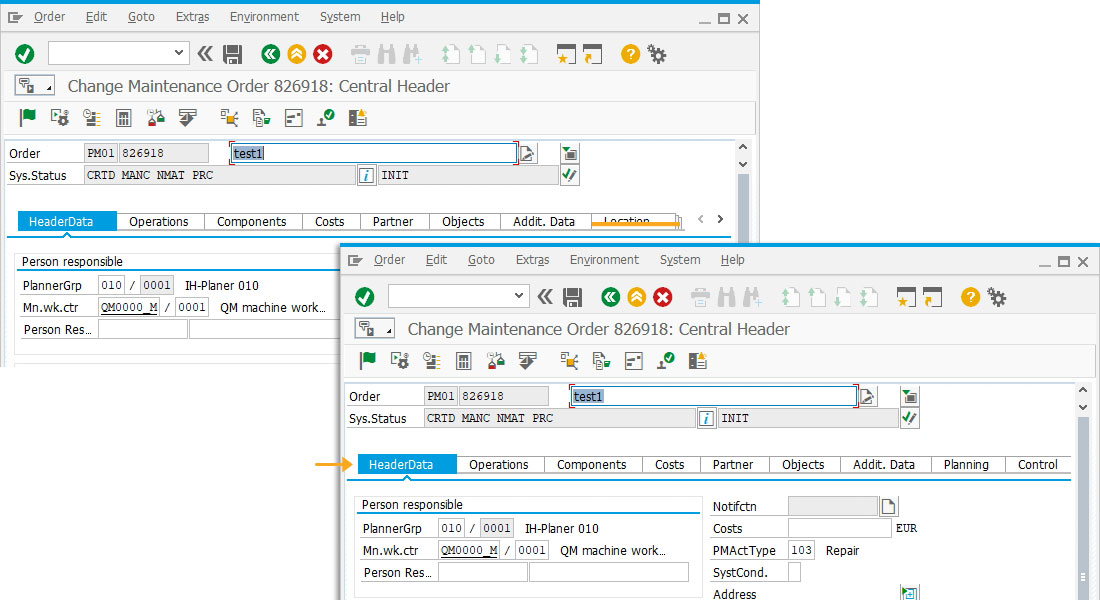Click the Save disk icon in back window
The width and height of the screenshot is (1100, 600).
click(x=232, y=54)
